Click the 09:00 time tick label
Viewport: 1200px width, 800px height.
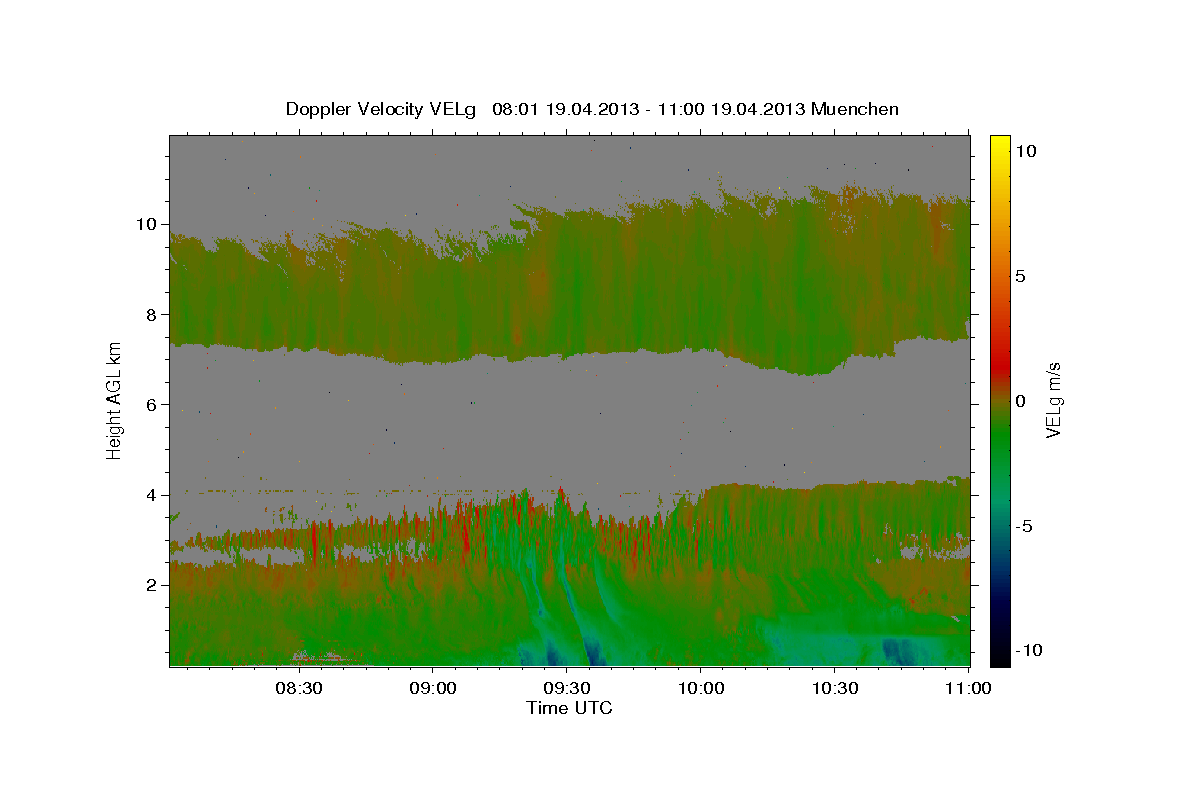click(433, 688)
